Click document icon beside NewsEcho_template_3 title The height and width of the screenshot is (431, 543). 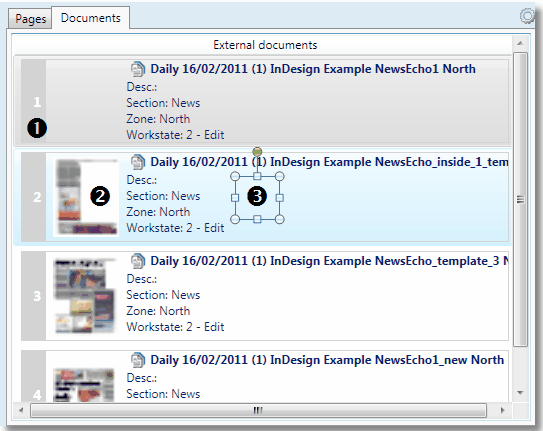pos(137,261)
